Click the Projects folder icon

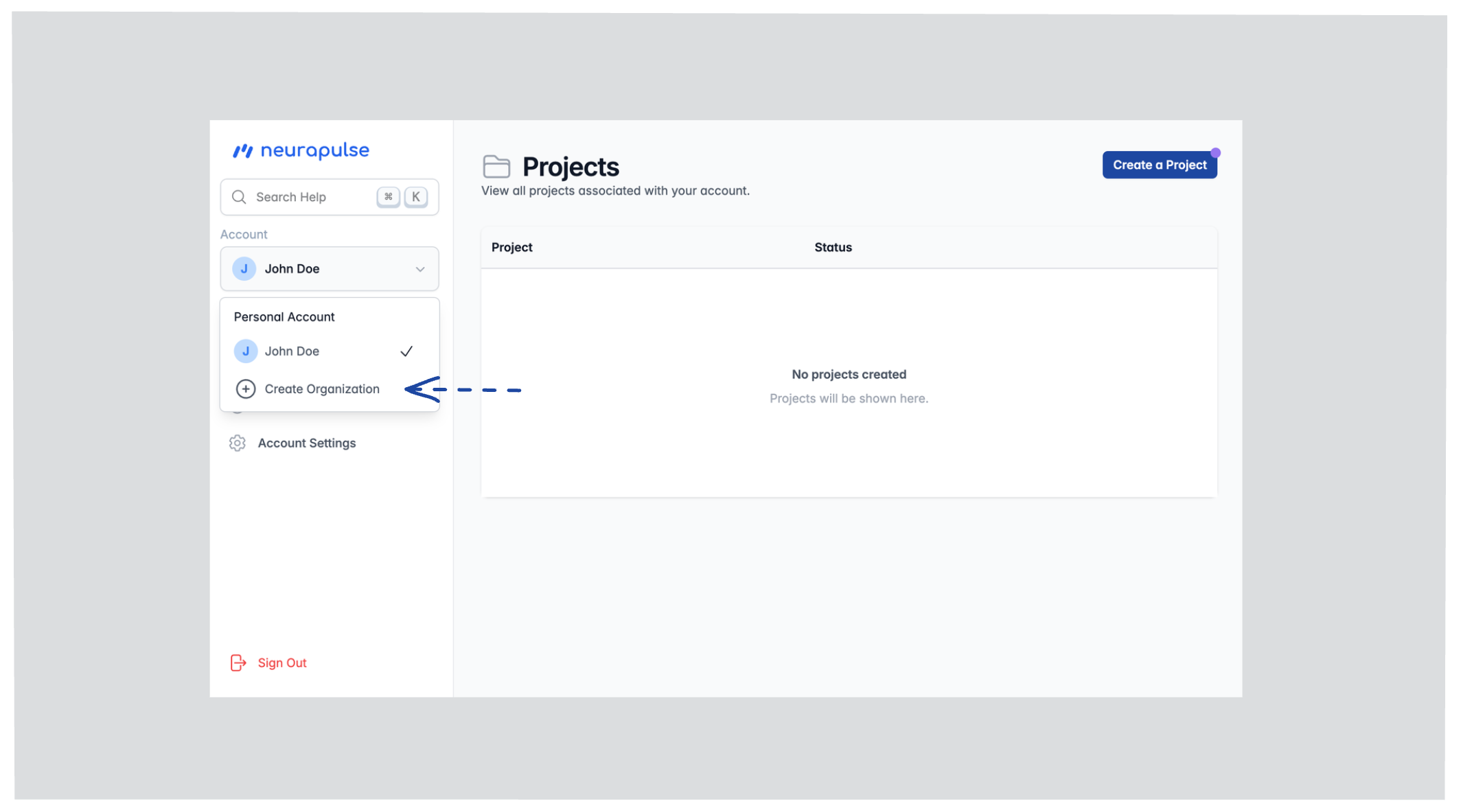click(x=496, y=167)
